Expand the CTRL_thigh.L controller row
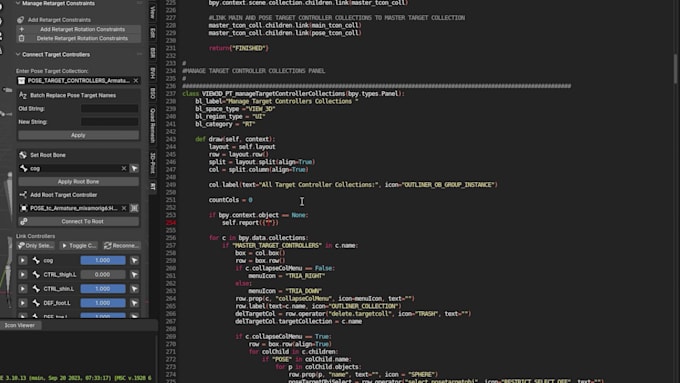The width and height of the screenshot is (680, 383). (23, 275)
